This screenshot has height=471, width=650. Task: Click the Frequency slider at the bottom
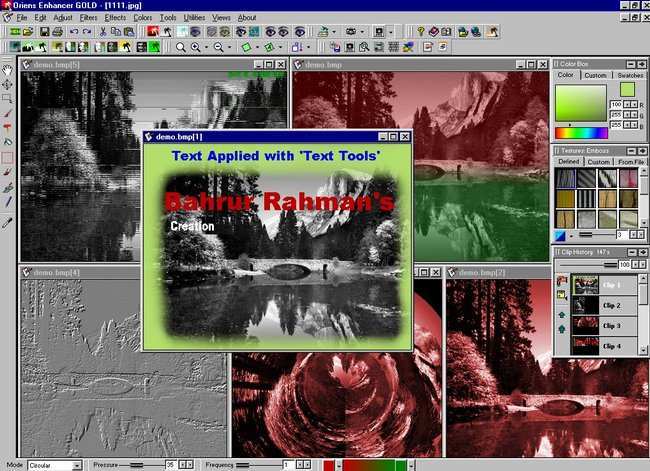(258, 465)
